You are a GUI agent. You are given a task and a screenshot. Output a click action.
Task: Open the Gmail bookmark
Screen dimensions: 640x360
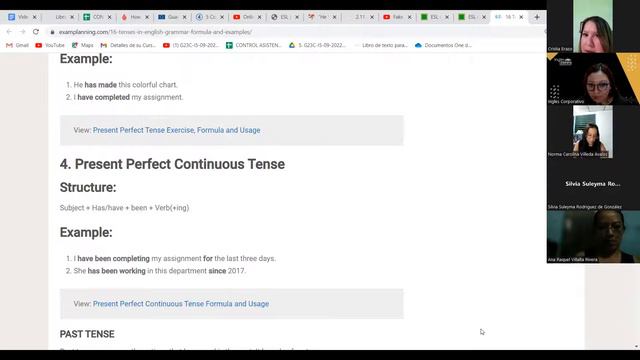(17, 45)
